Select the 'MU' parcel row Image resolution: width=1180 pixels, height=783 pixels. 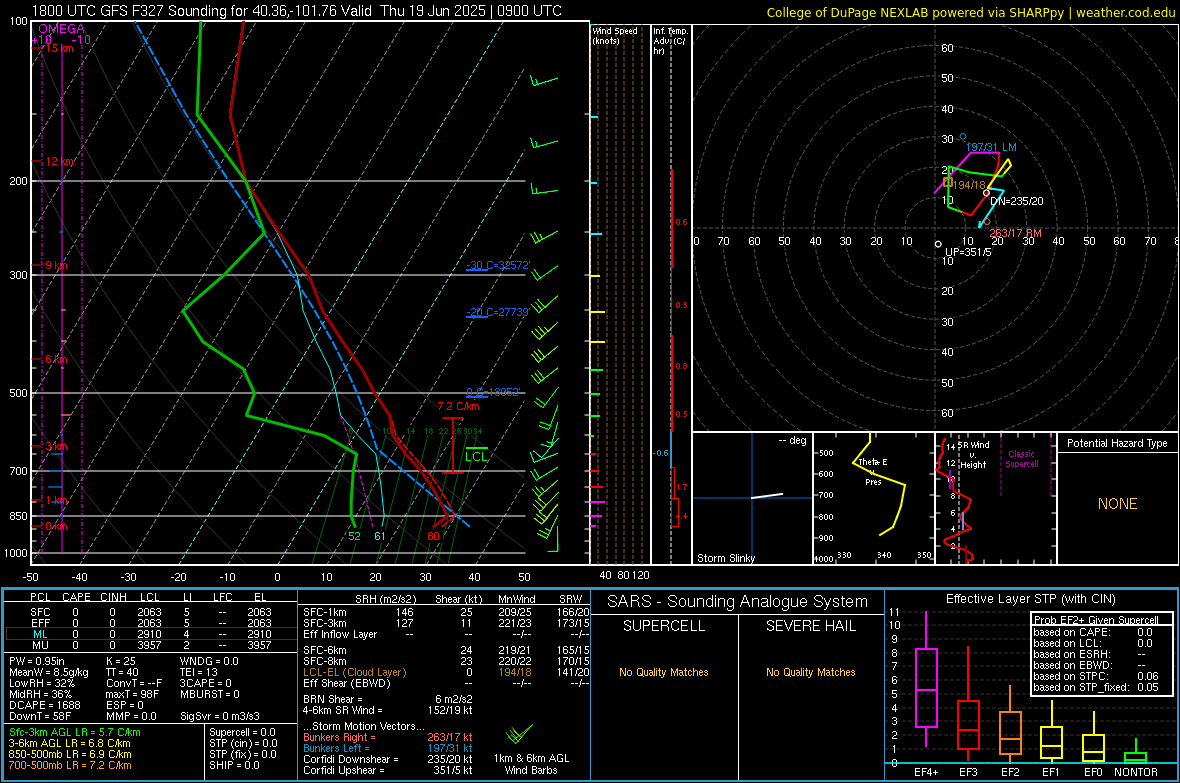(151, 645)
